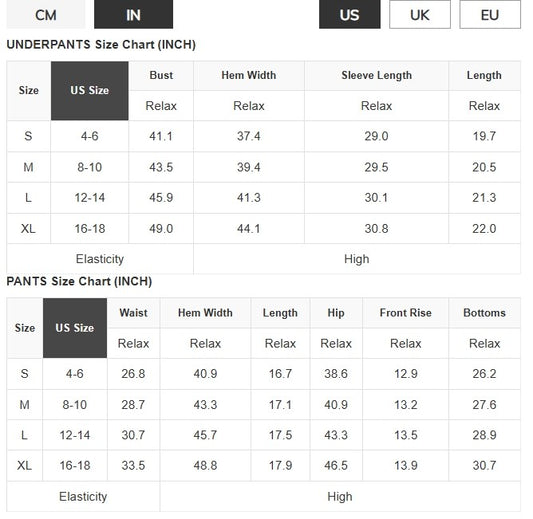Switch to UK sizing
This screenshot has height=519, width=533.
420,15
